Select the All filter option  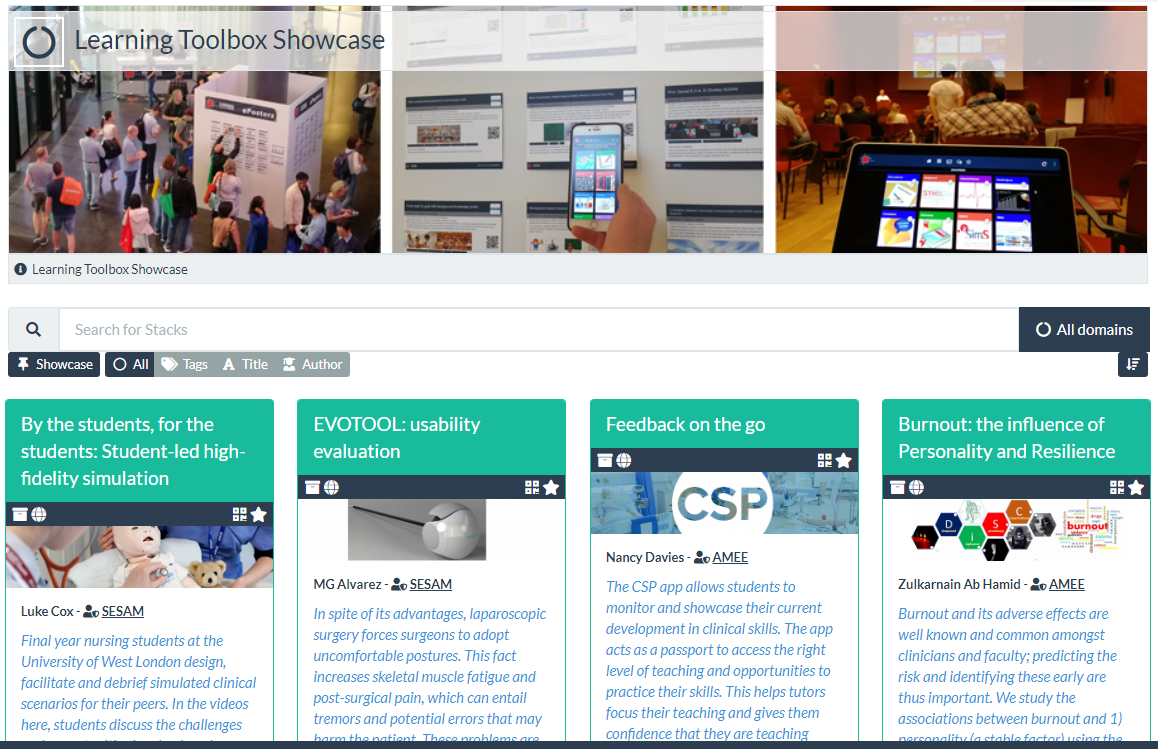[129, 364]
